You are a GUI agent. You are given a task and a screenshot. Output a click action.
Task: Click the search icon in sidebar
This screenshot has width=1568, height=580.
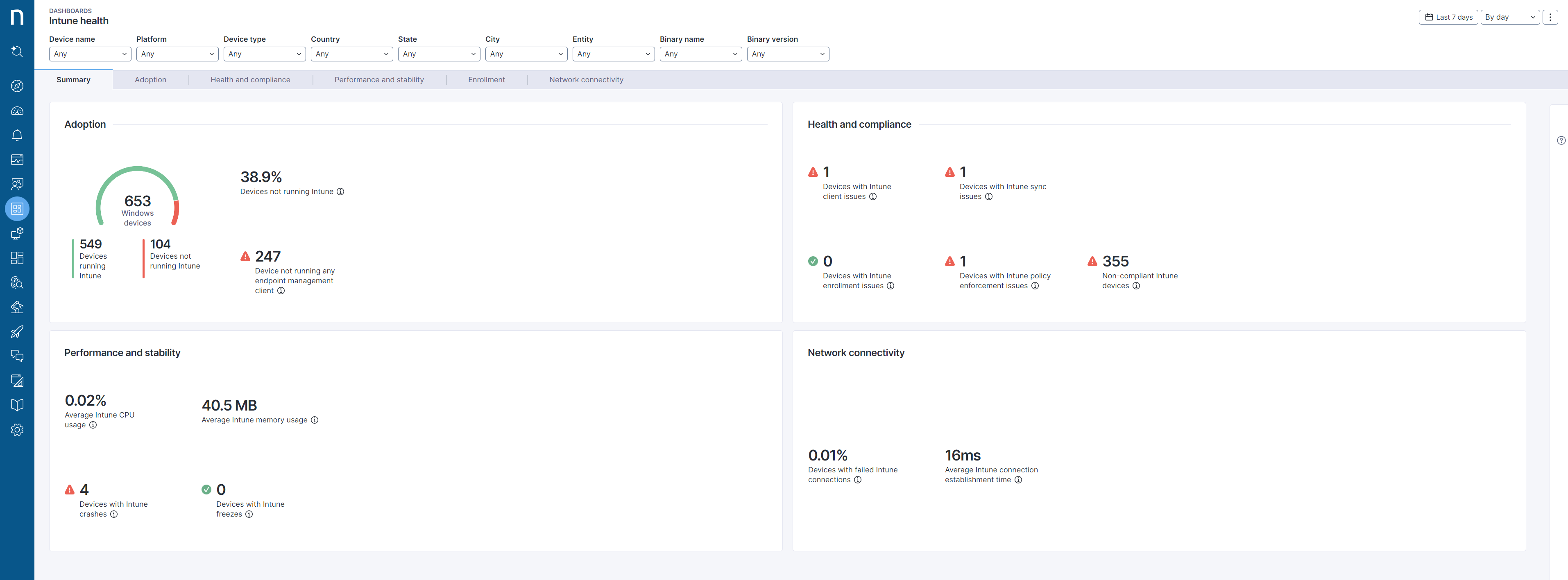click(17, 52)
